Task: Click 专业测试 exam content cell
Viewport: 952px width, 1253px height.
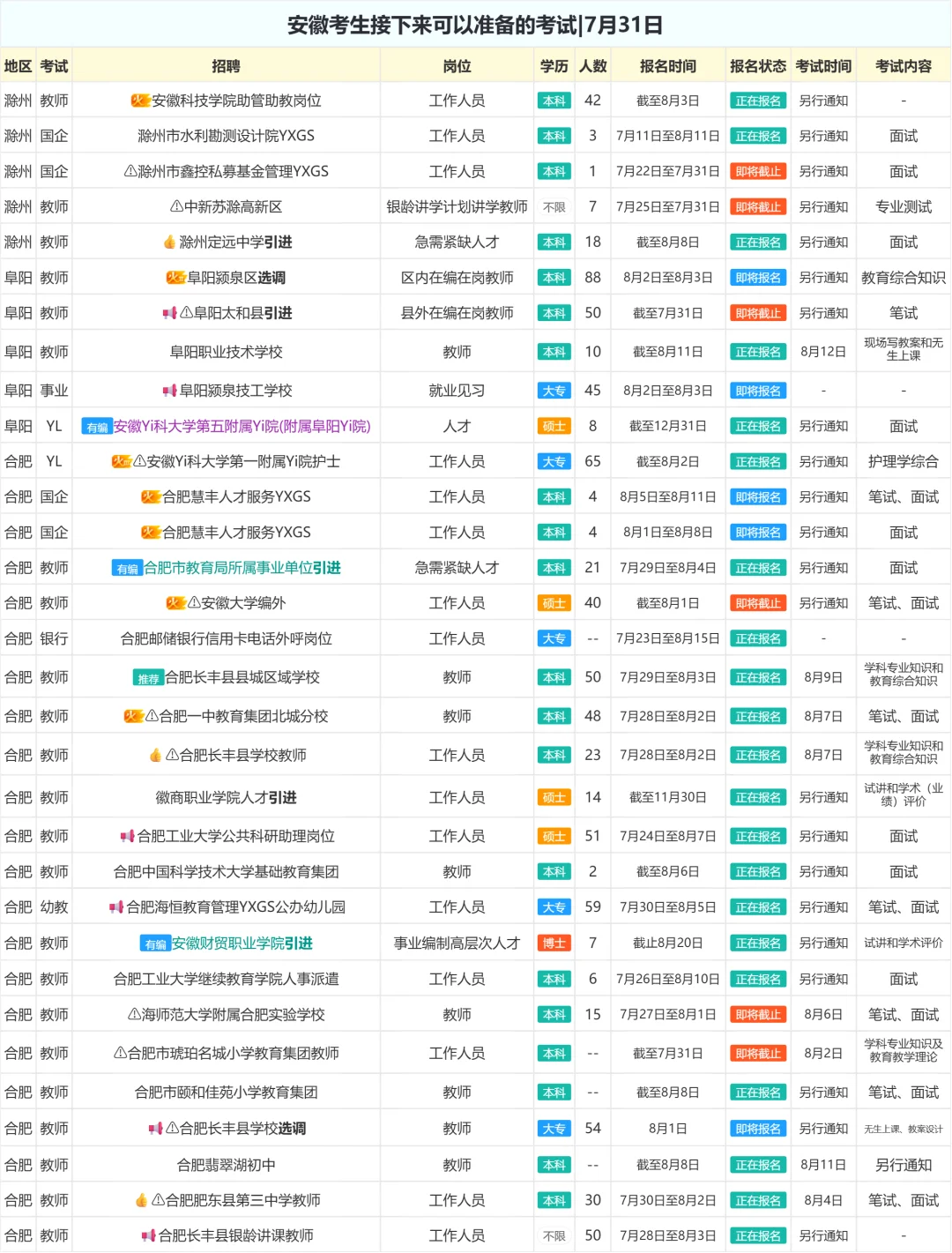Action: coord(904,207)
